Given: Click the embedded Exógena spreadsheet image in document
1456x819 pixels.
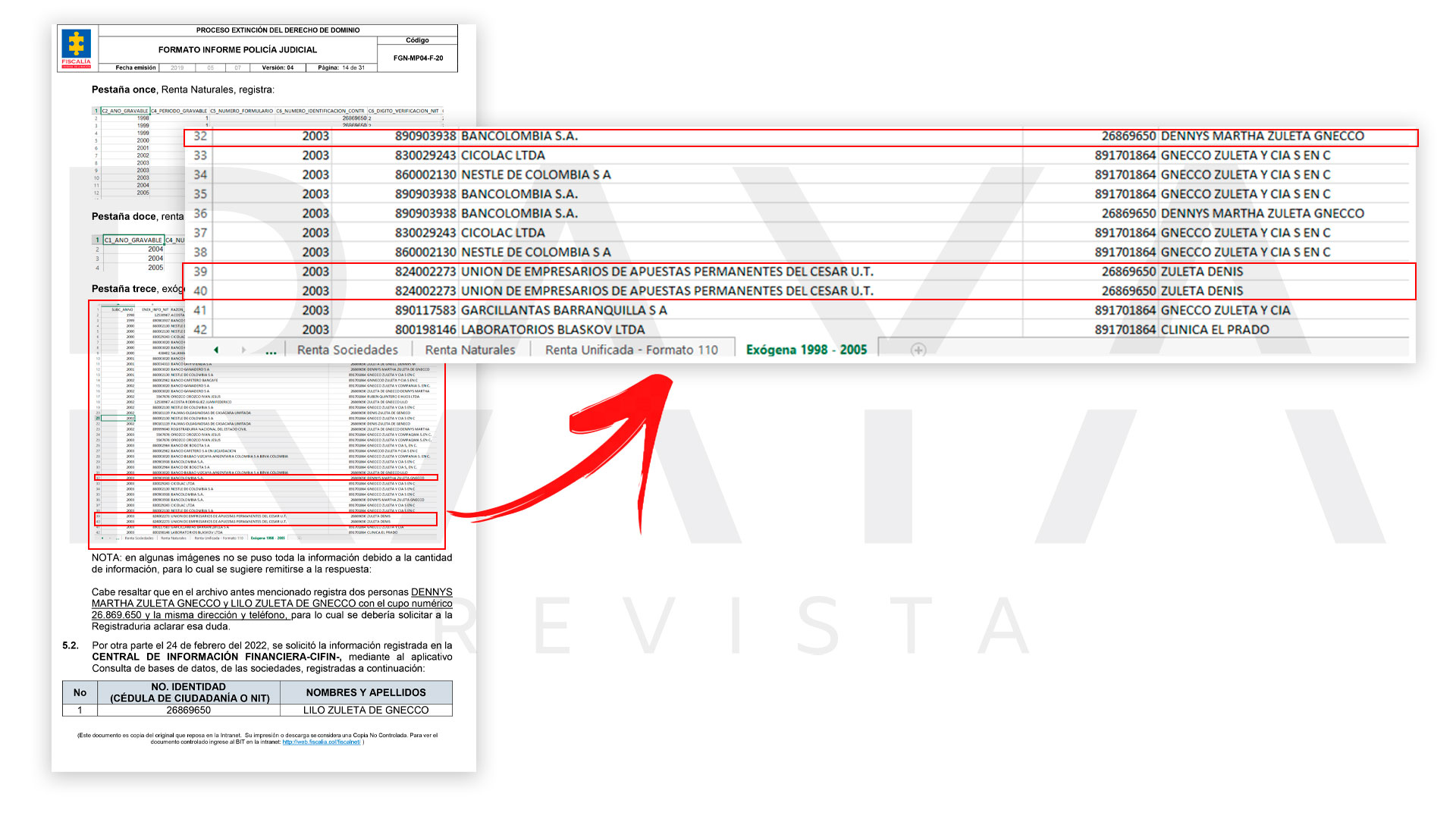Looking at the screenshot, I should (x=267, y=425).
